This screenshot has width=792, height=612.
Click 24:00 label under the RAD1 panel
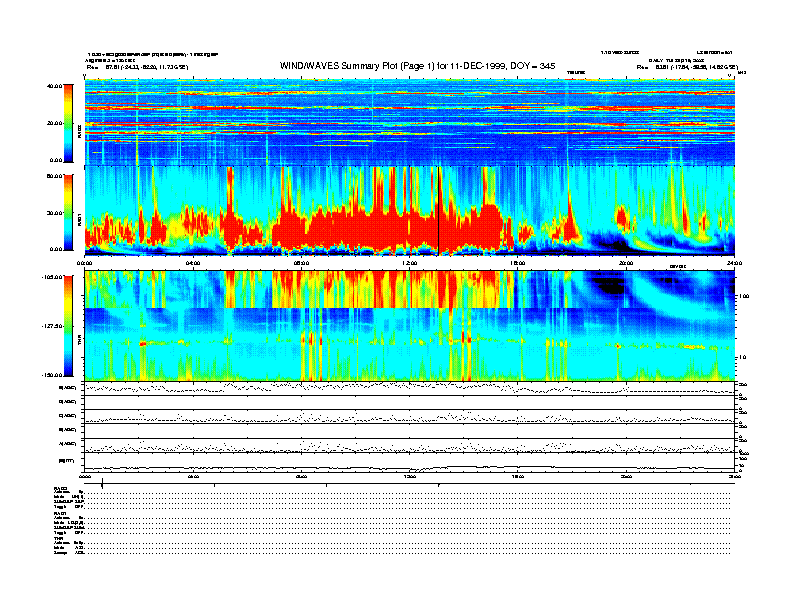pos(734,263)
